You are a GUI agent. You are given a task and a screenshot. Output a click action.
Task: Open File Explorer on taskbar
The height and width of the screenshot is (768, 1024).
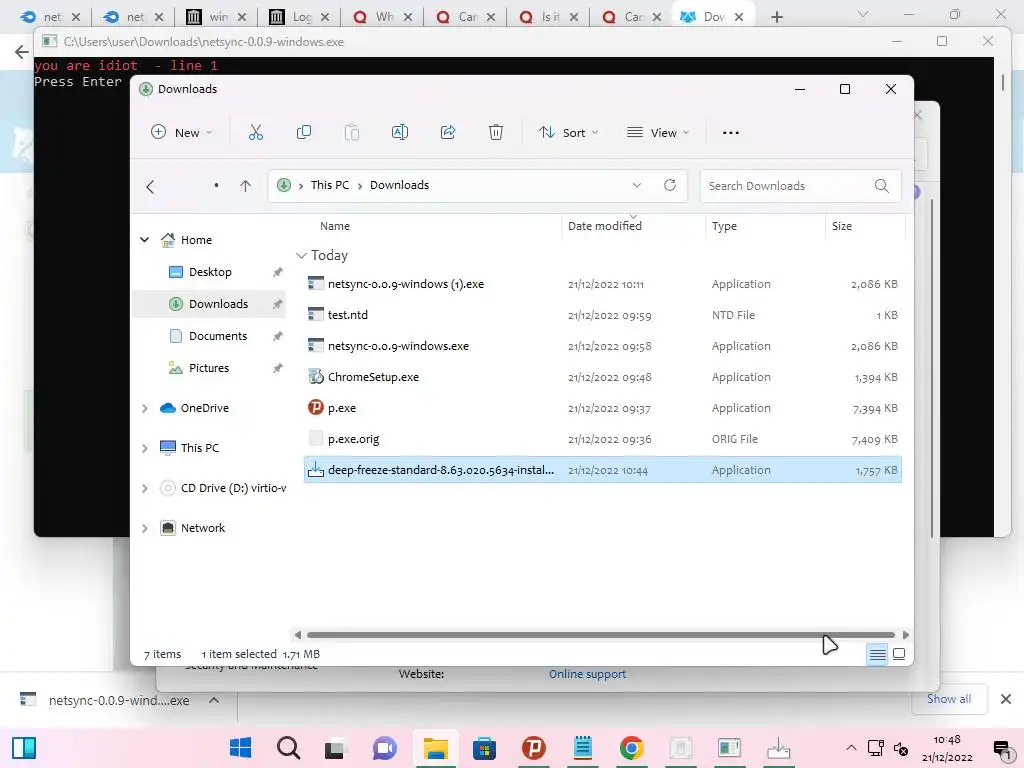435,748
